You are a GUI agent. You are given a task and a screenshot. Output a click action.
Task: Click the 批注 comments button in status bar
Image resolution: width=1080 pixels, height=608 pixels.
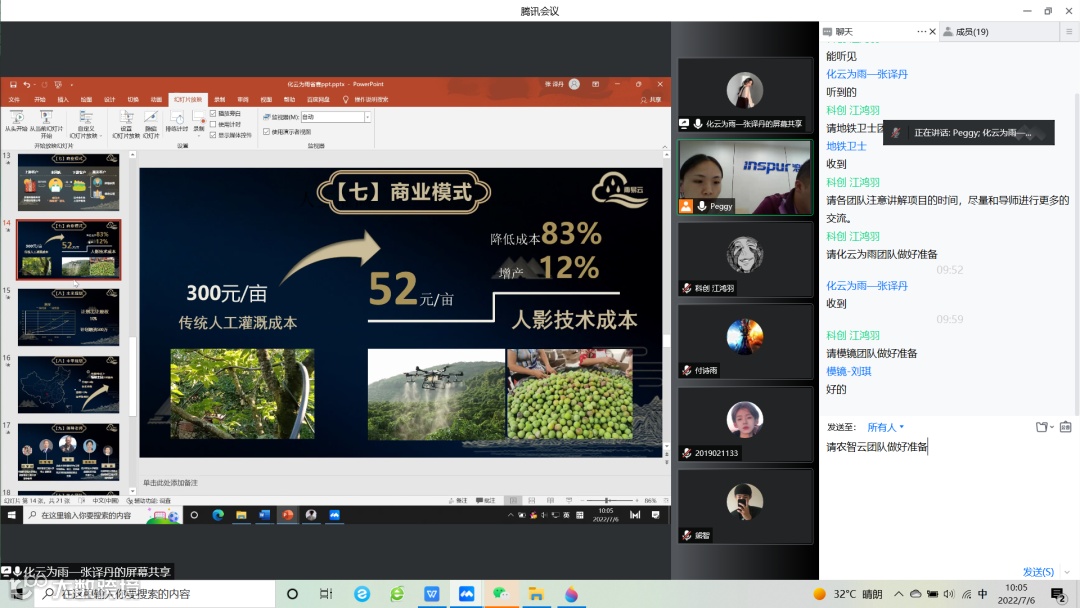[x=486, y=501]
